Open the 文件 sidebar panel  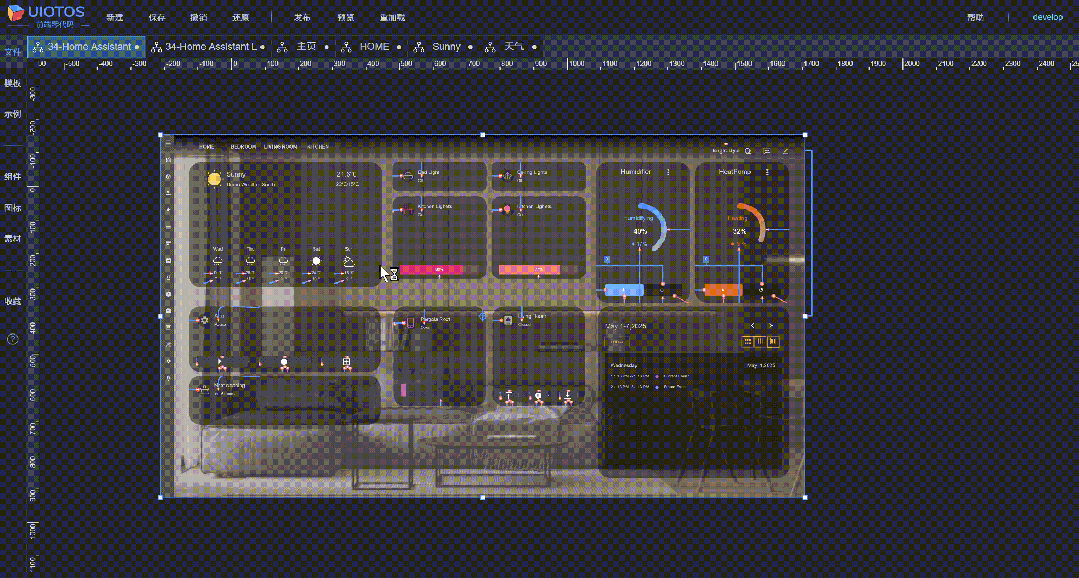click(x=12, y=52)
